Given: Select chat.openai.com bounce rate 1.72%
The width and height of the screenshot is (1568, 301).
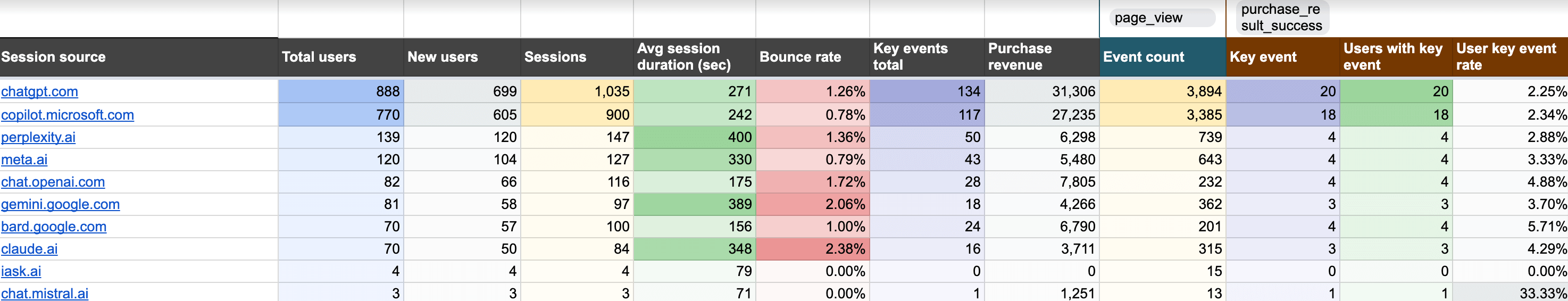Looking at the screenshot, I should tap(813, 182).
